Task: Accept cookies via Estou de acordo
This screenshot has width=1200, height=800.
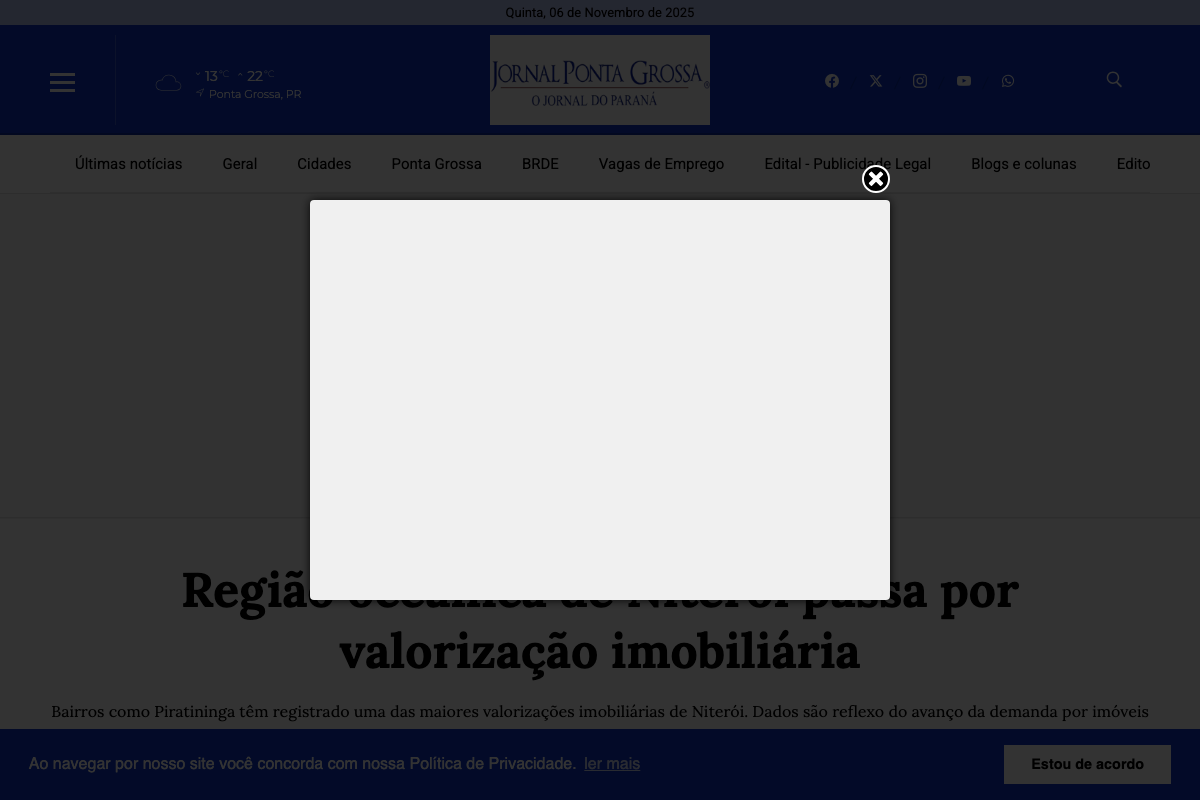Action: [1087, 764]
